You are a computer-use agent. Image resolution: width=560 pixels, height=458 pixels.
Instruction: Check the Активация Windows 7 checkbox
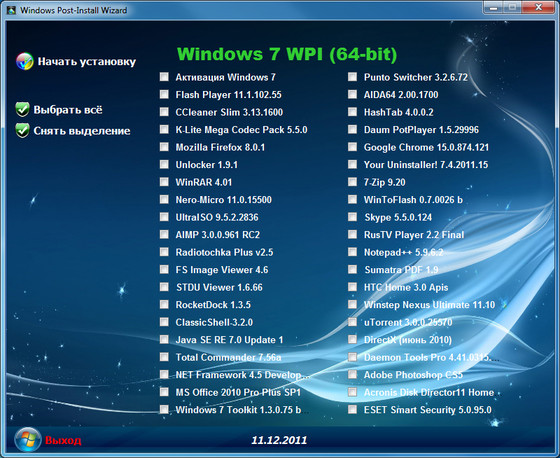(x=164, y=77)
